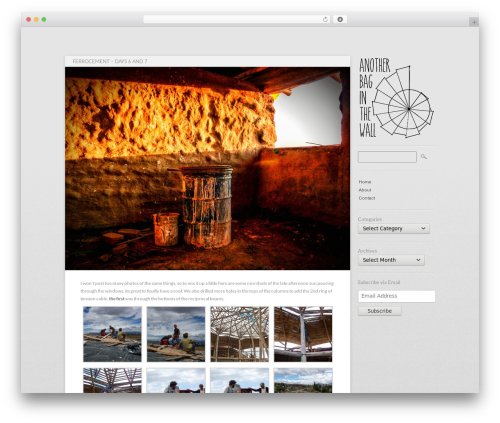Click the sidebar search text field
The height and width of the screenshot is (423, 500).
coord(387,157)
